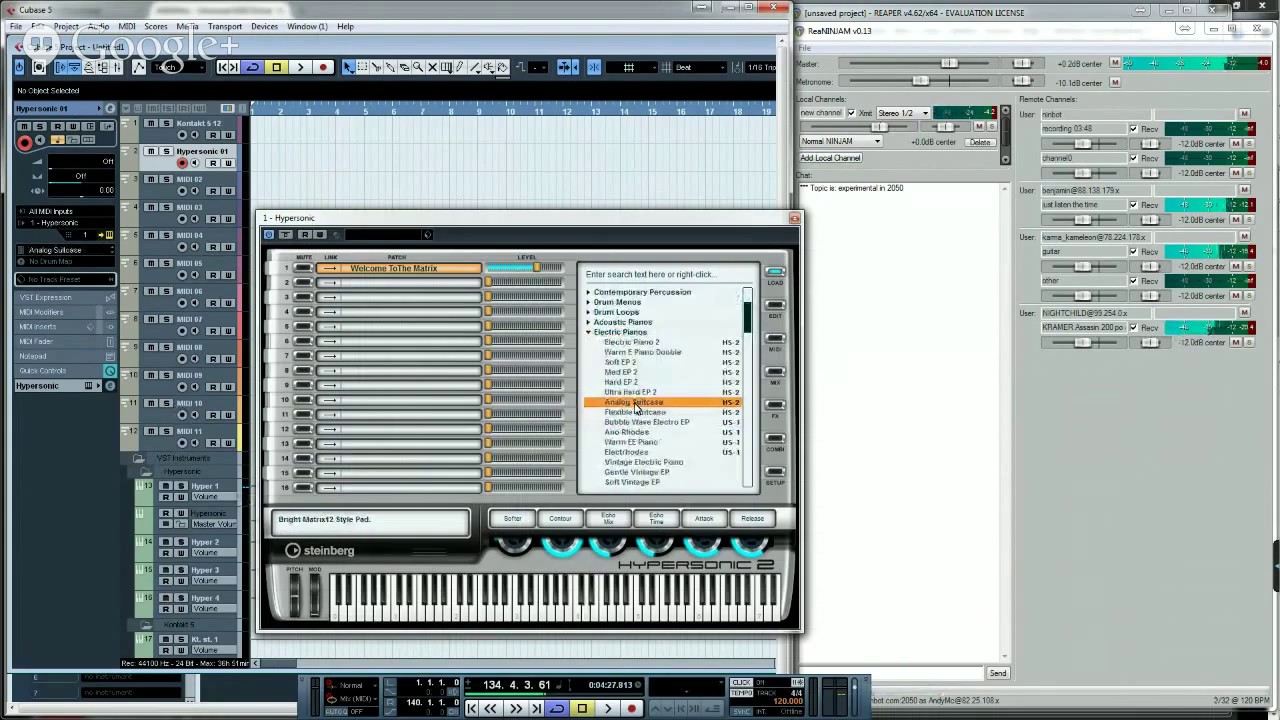Open the Project menu
The width and height of the screenshot is (1280, 720).
66,26
